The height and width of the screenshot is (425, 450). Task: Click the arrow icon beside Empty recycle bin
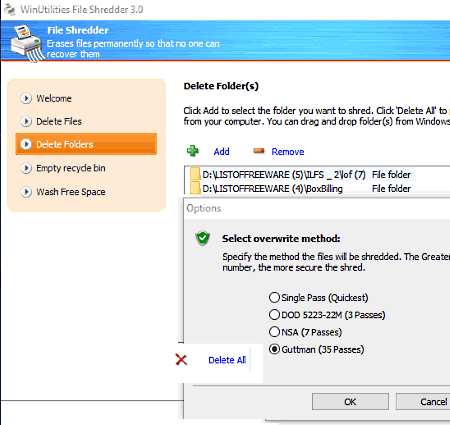coord(26,168)
